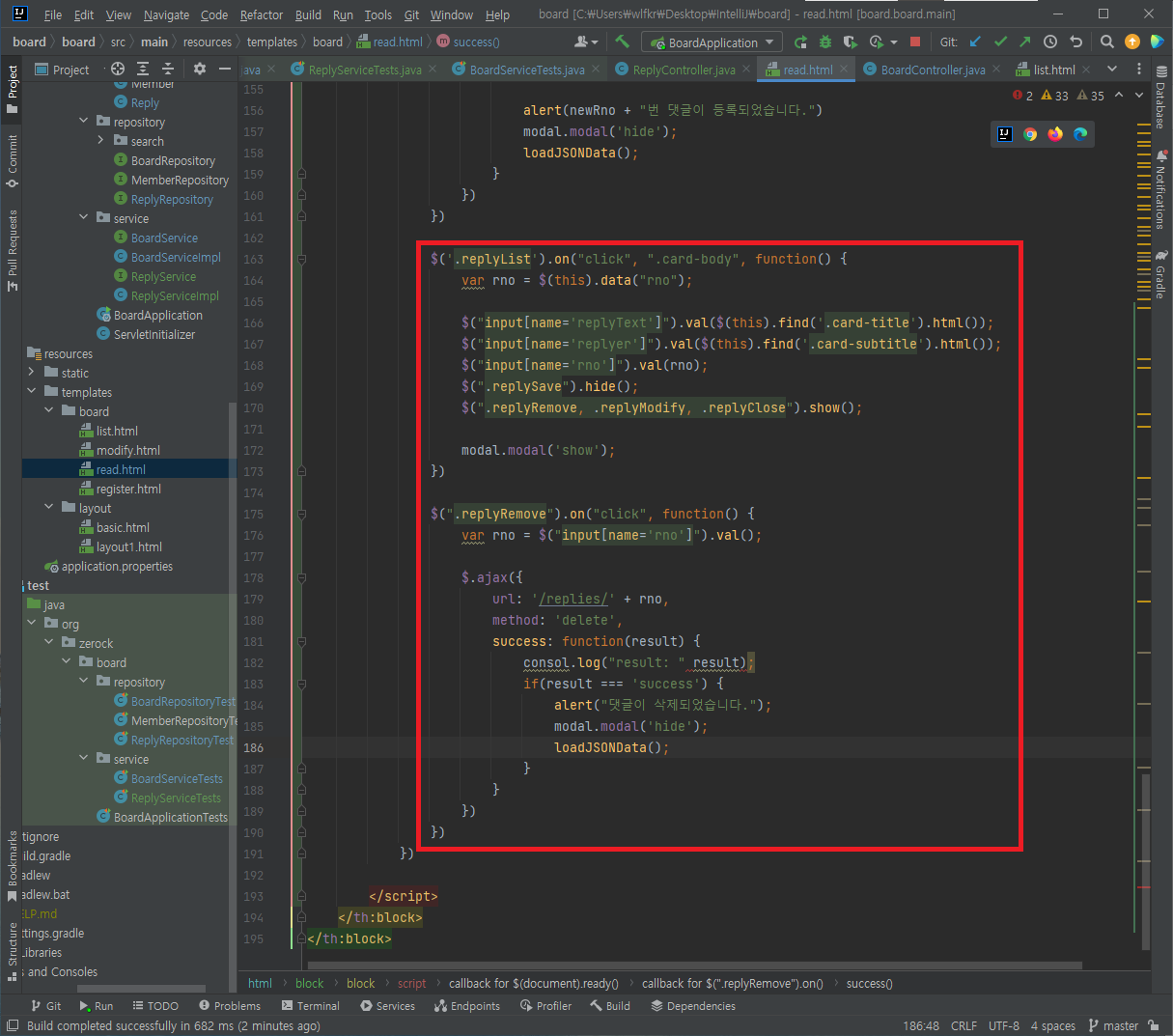Click the Git Commit checkmark icon

[x=1000, y=42]
